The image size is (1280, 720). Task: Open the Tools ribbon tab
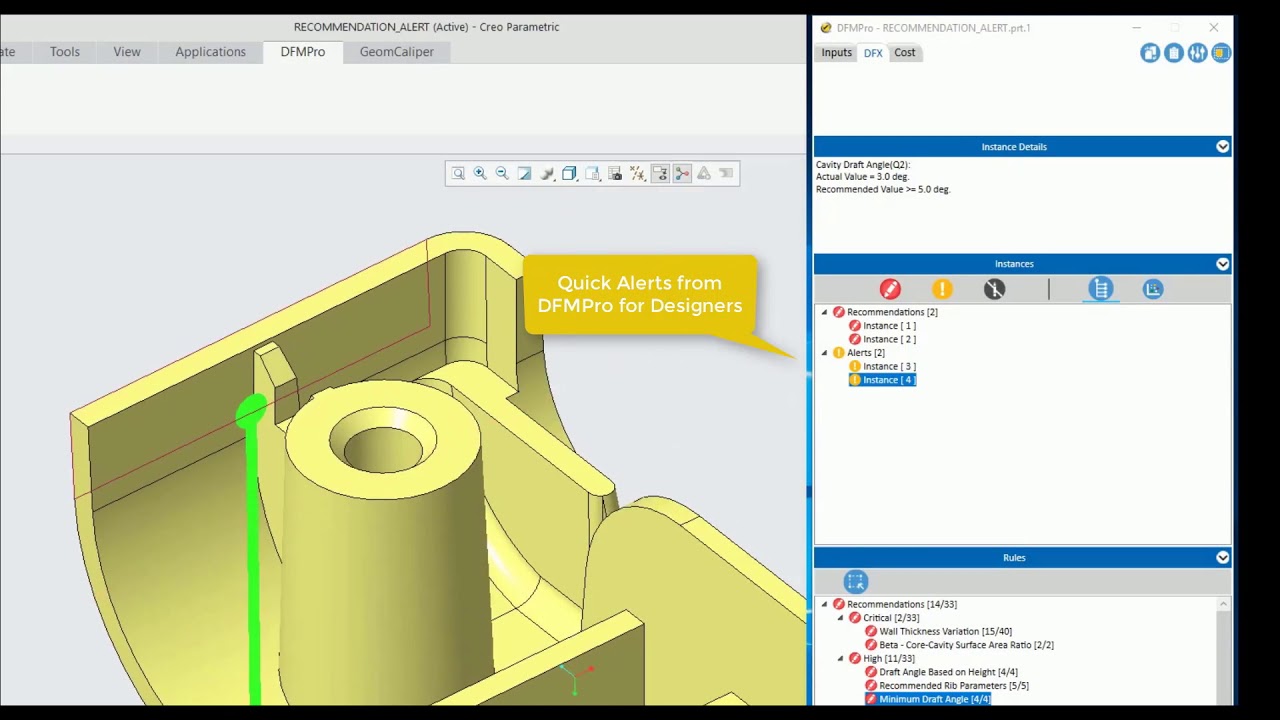coord(65,52)
